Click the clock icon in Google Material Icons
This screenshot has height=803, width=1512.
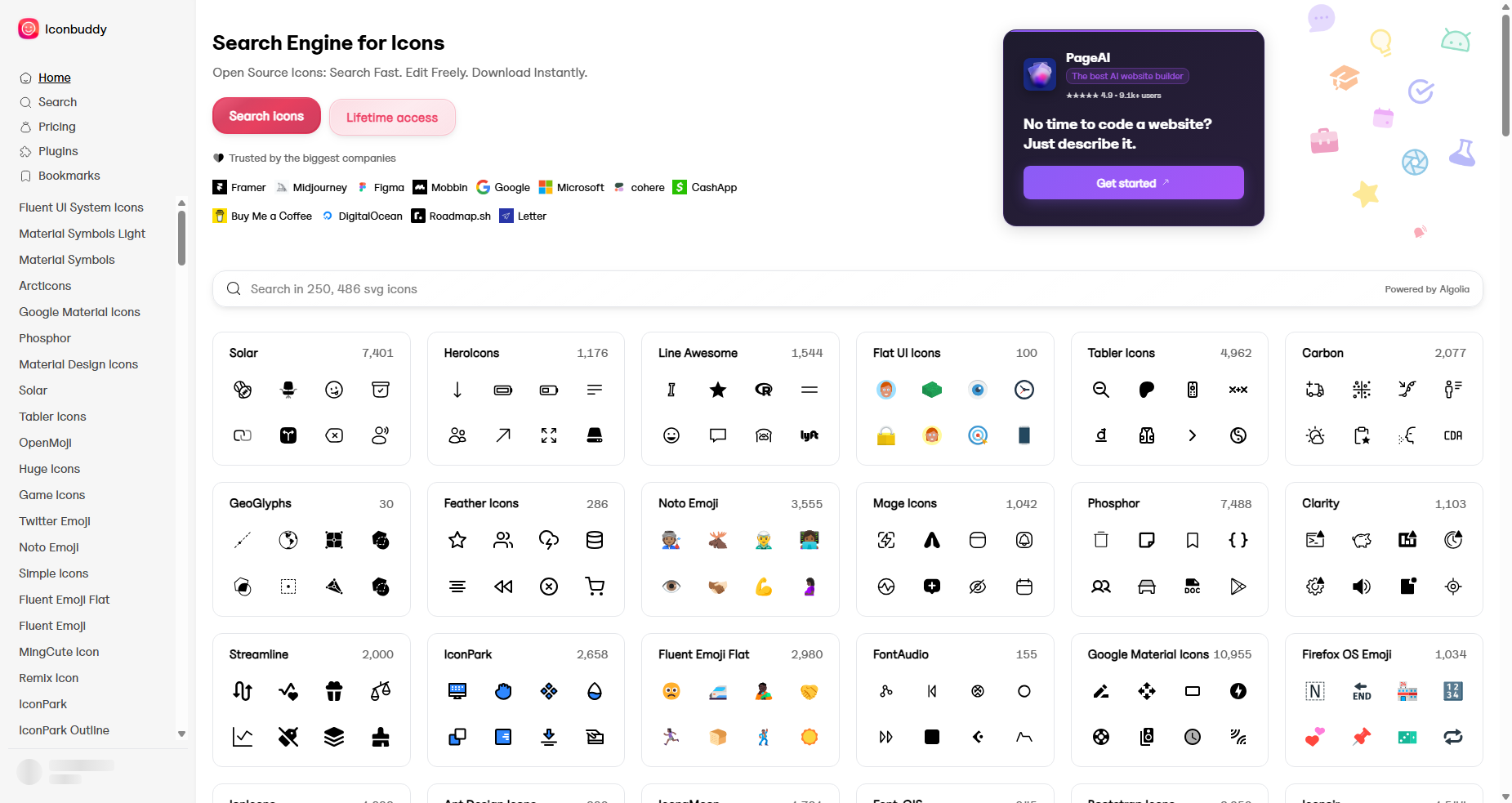pos(1193,737)
